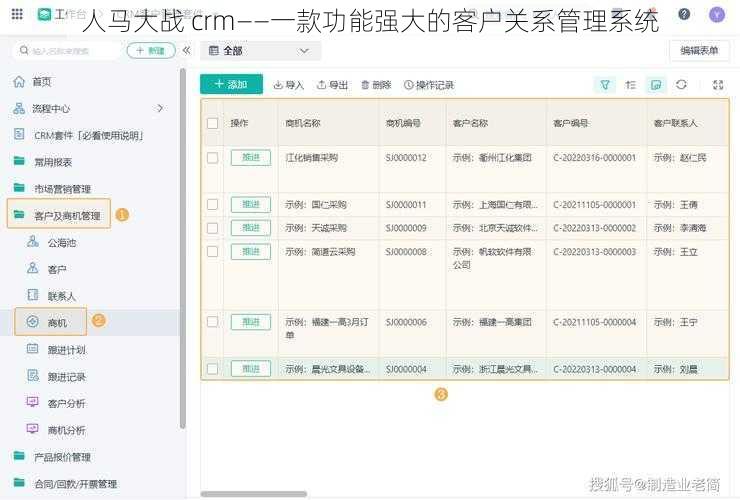Click the cell 示例: 上海国仁有限...

click(x=495, y=204)
